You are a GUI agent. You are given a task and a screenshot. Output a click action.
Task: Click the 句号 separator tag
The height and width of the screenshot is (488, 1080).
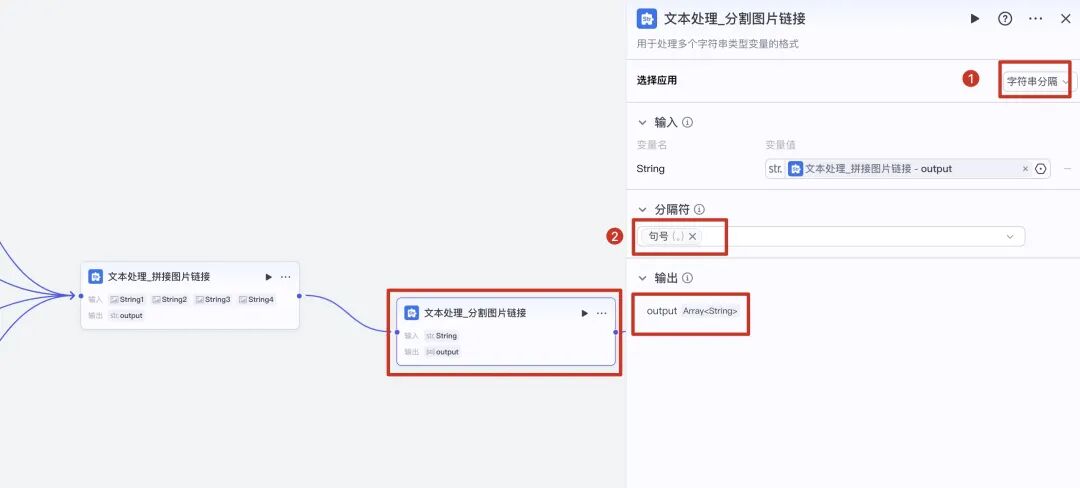(x=672, y=236)
